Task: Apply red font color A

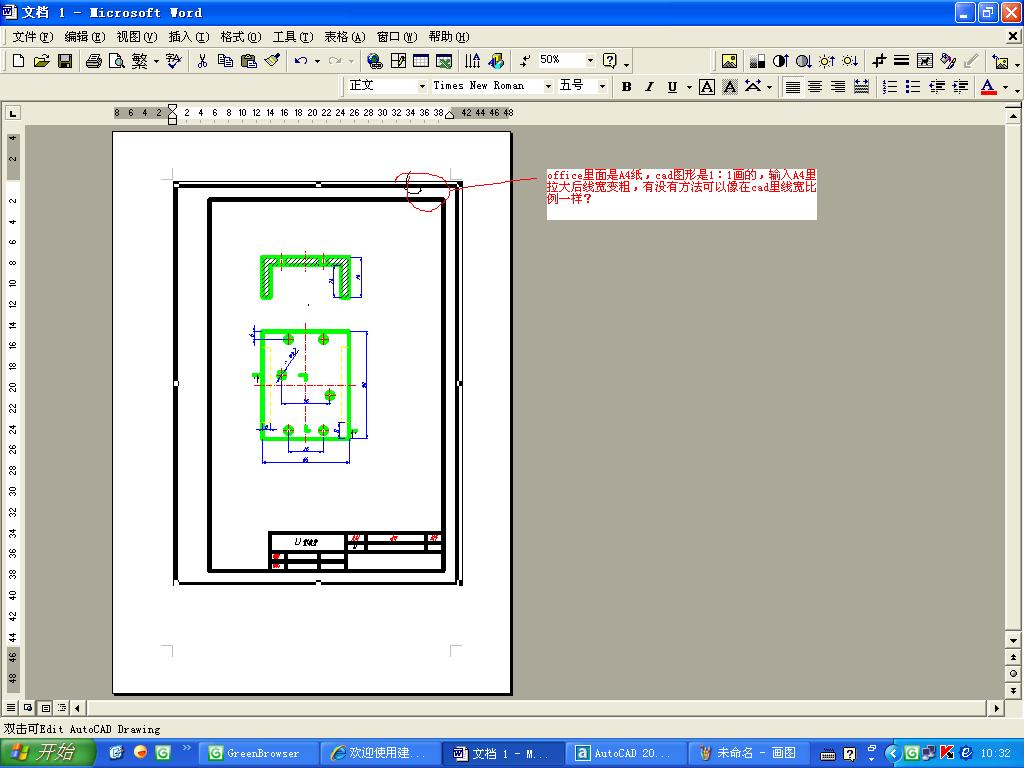Action: 988,86
